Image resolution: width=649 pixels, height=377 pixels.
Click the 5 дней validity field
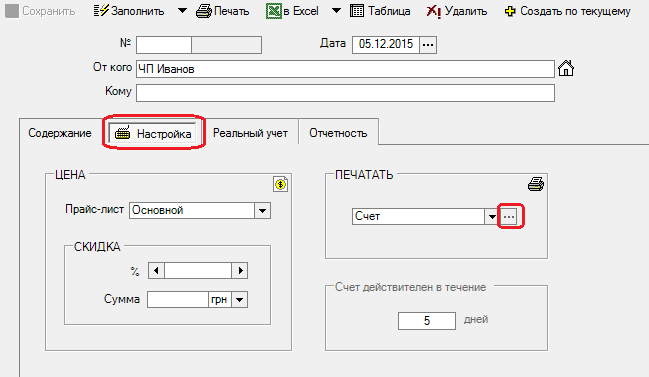point(427,321)
